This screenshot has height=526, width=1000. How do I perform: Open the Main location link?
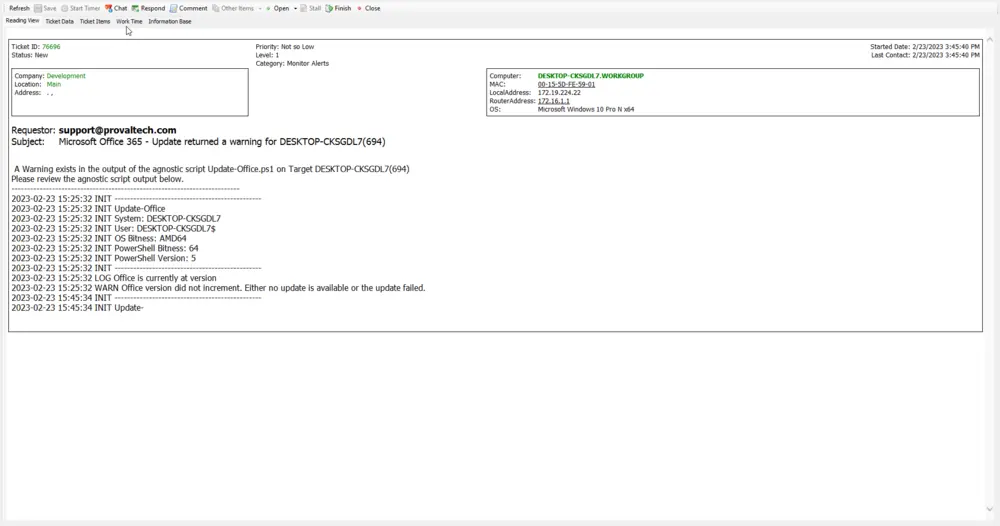coord(54,84)
